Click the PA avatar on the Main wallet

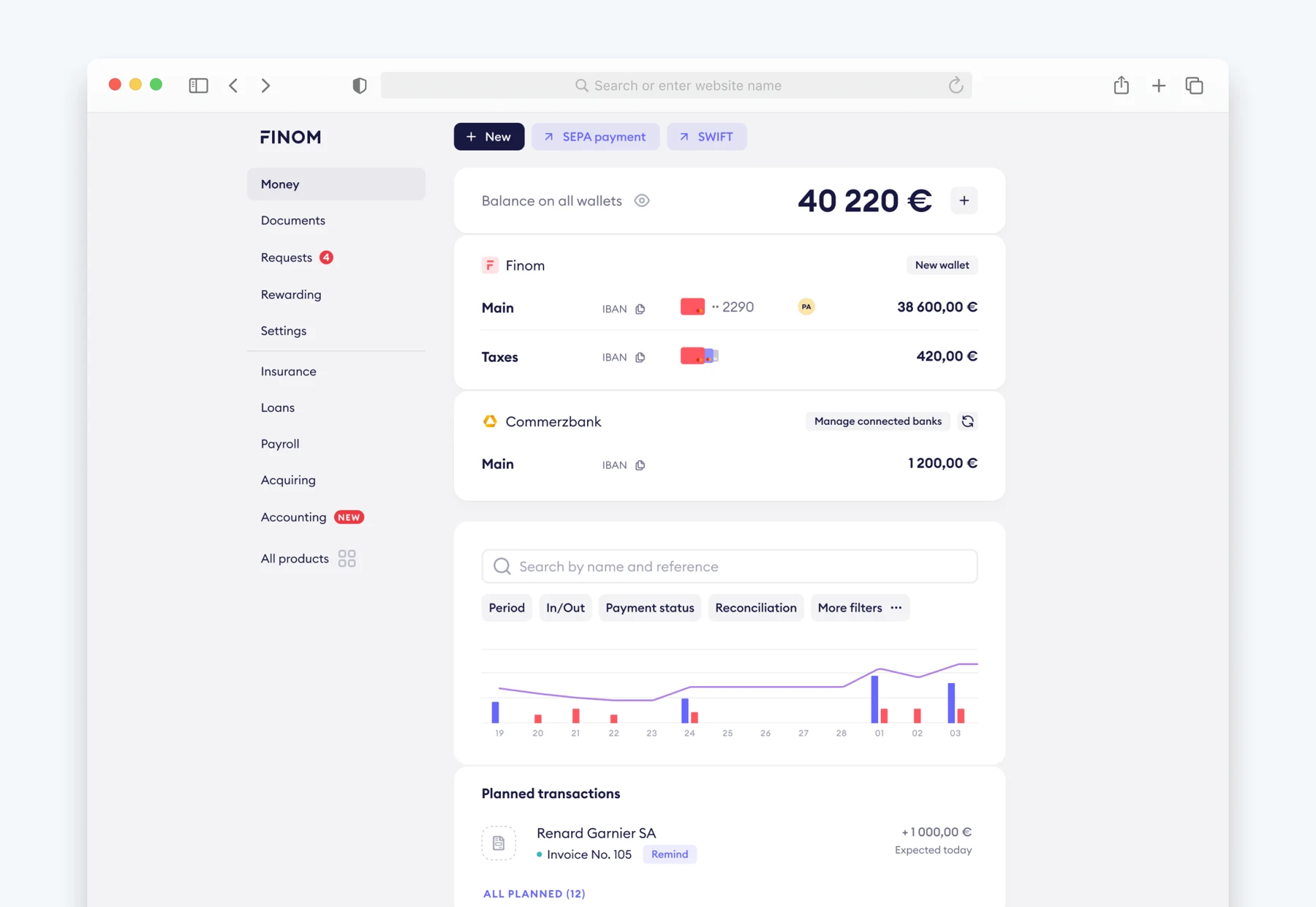806,306
